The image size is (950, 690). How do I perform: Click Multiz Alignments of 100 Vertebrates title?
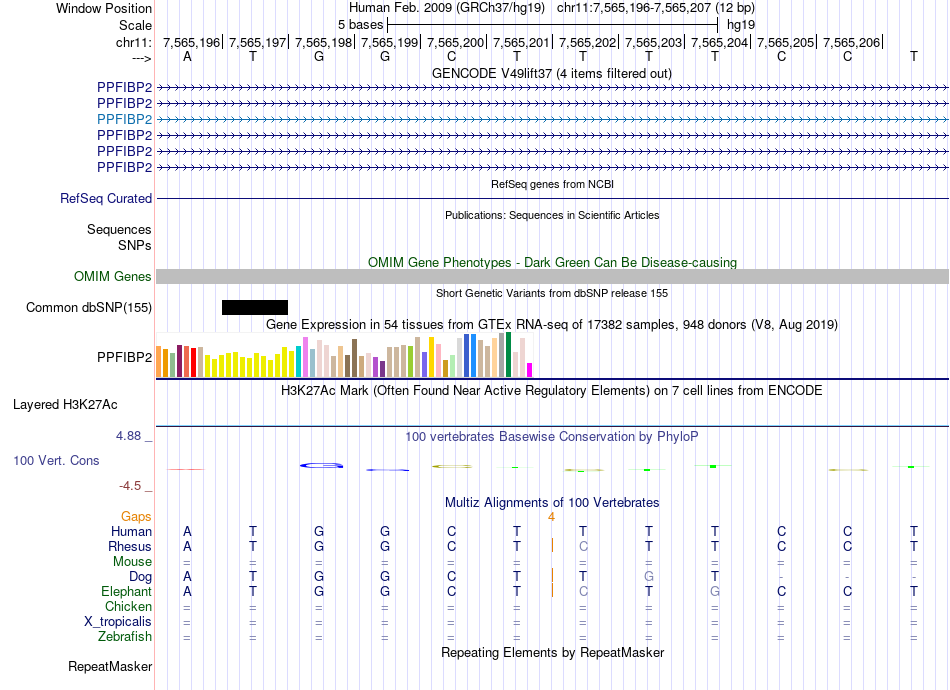(x=552, y=503)
